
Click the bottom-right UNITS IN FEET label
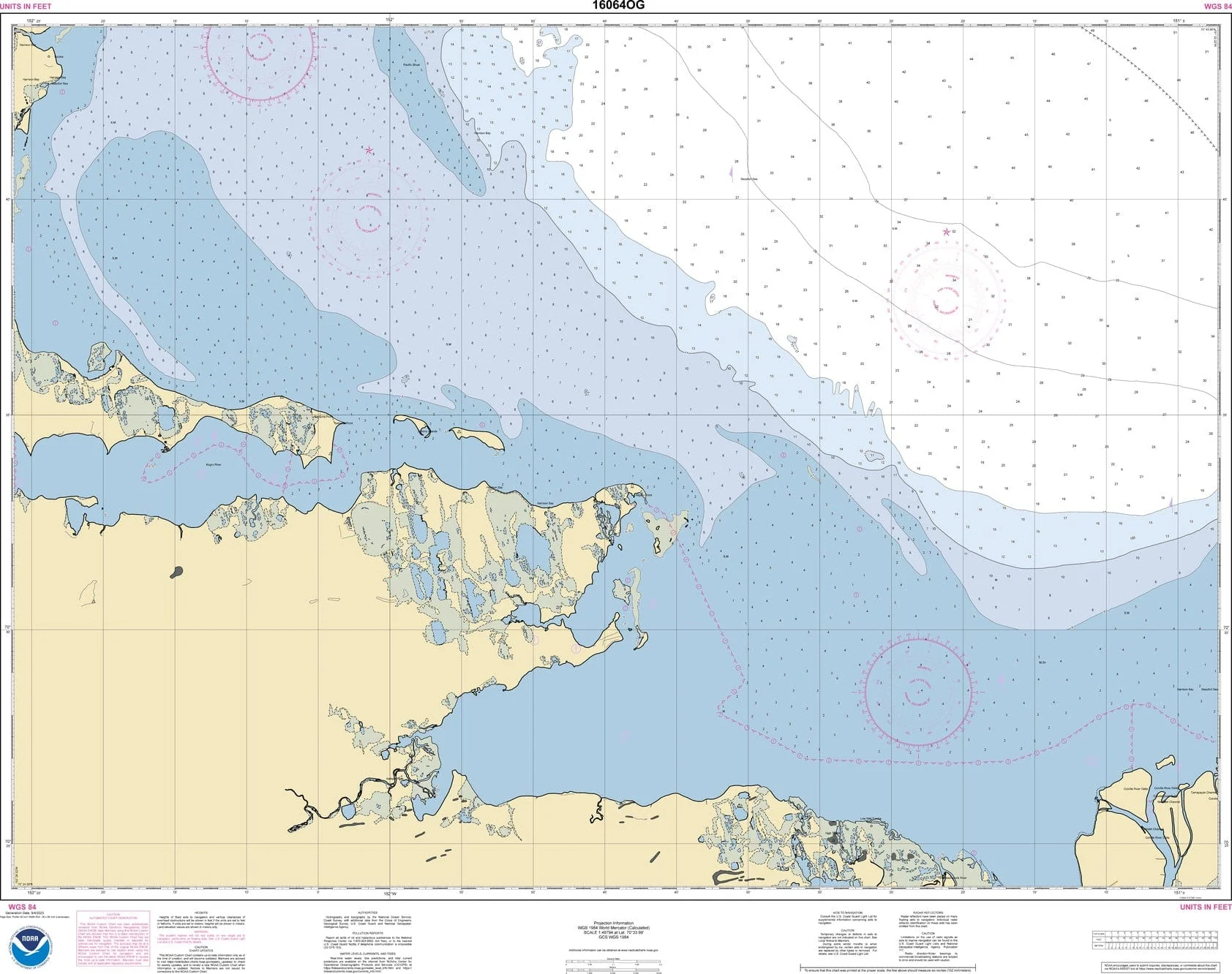point(1206,907)
